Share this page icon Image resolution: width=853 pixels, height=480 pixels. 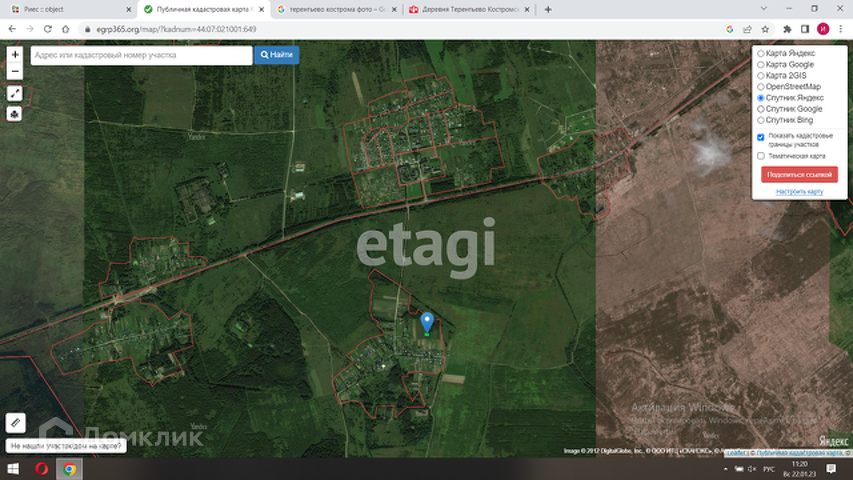(x=747, y=29)
